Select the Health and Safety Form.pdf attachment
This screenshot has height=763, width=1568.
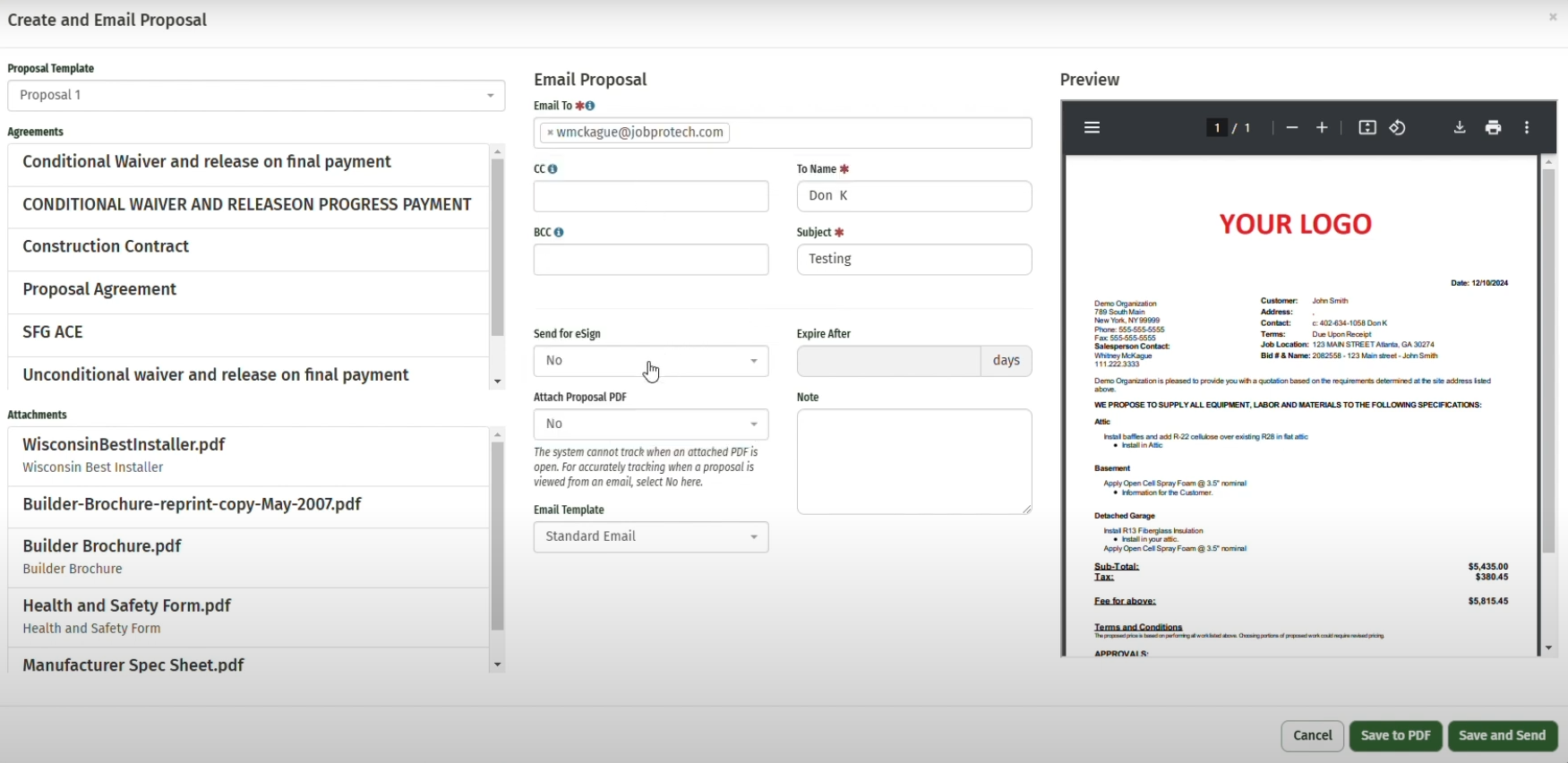point(127,606)
